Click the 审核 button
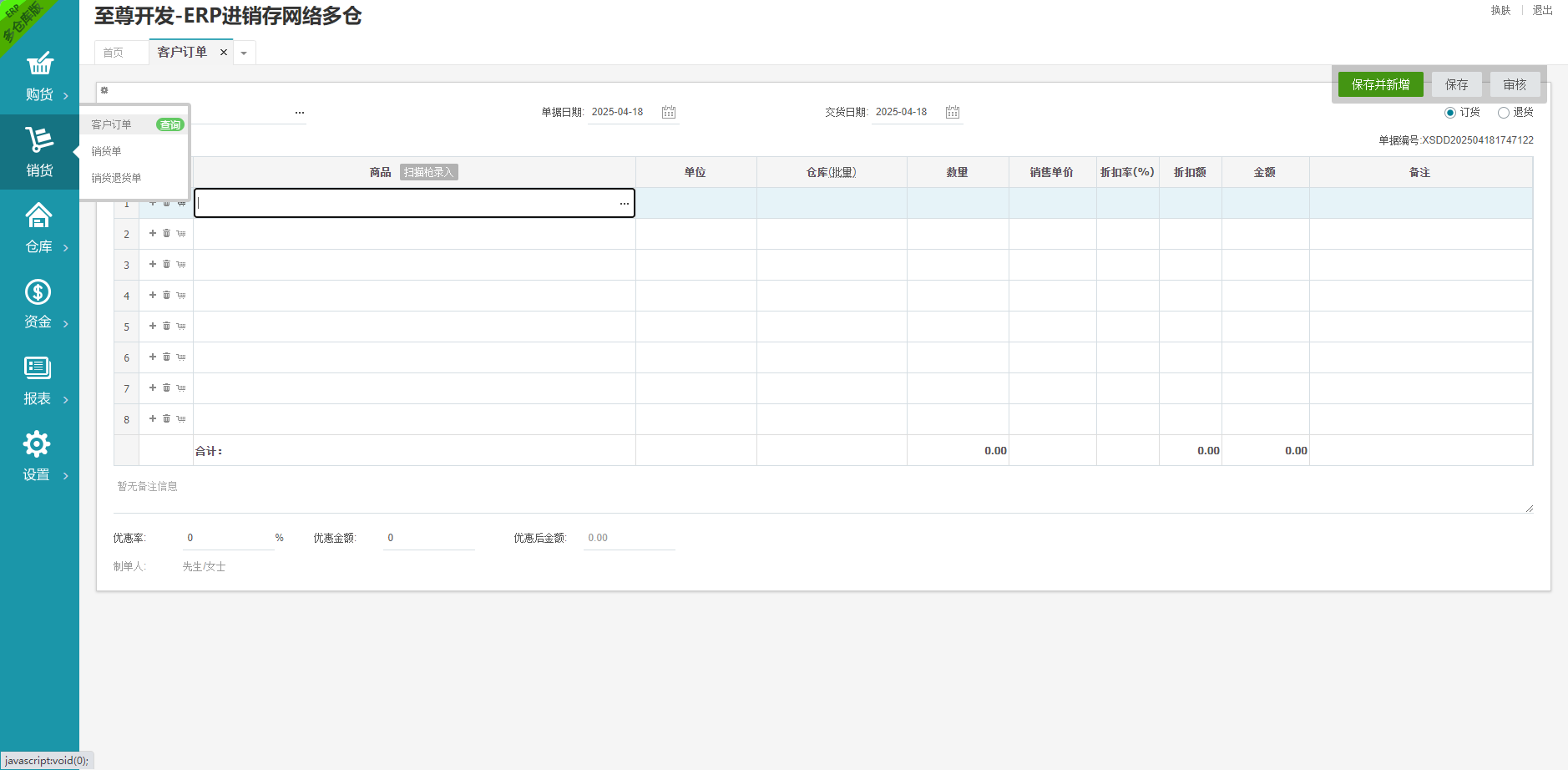This screenshot has height=770, width=1568. 1515,84
